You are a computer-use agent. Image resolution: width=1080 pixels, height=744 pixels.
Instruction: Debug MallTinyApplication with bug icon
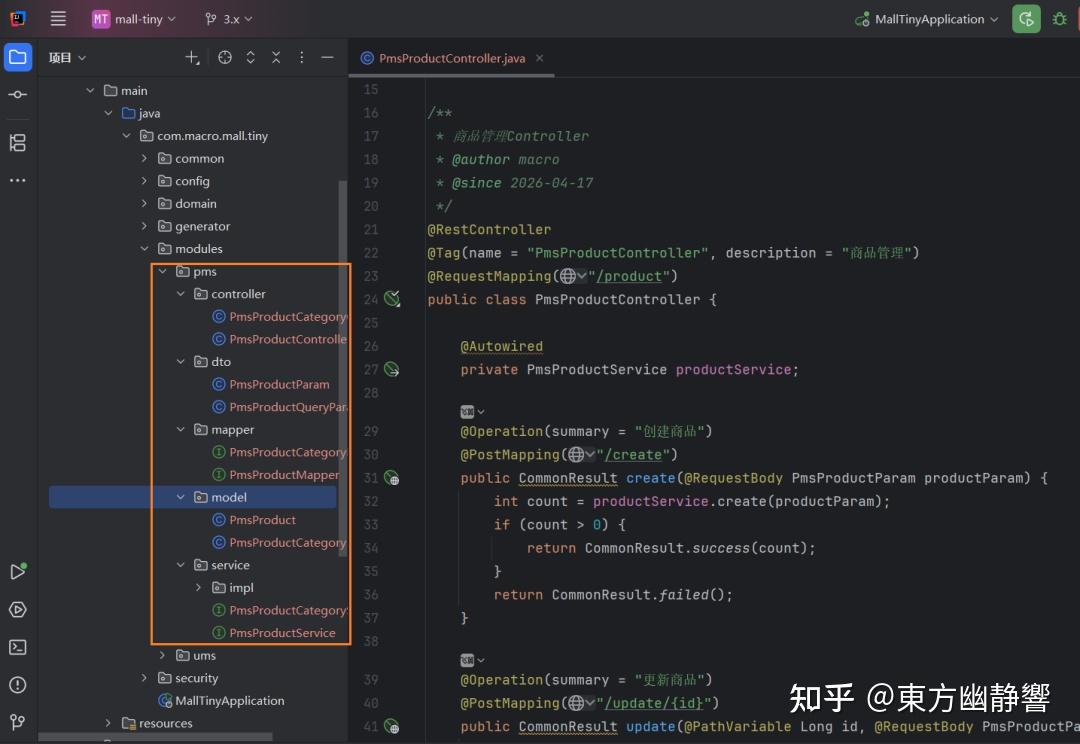[1059, 19]
